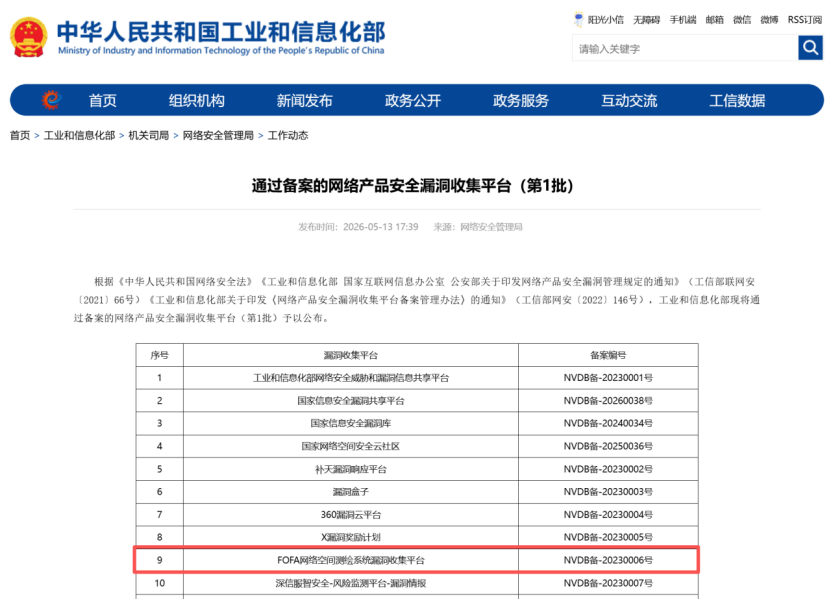831x600 pixels.
Task: Click cell 补天漏洞响应平台
Action: coord(351,469)
